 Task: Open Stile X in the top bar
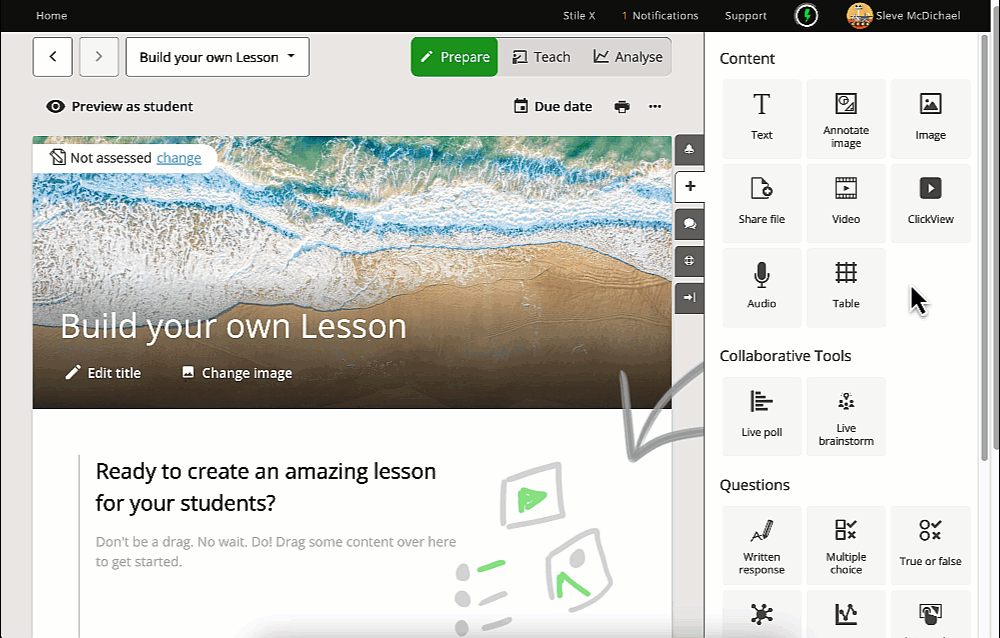579,15
